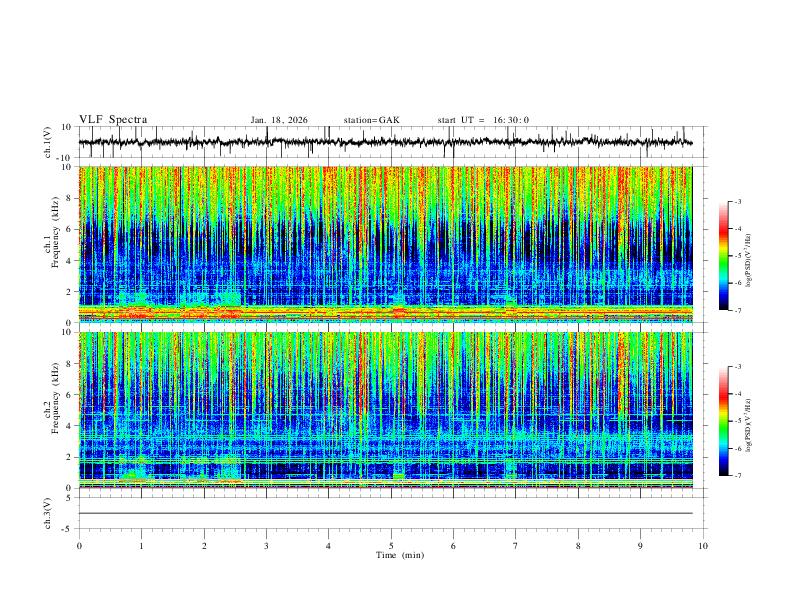Click the time axis tick label "7"
Viewport: 792px width, 612px height.
516,546
